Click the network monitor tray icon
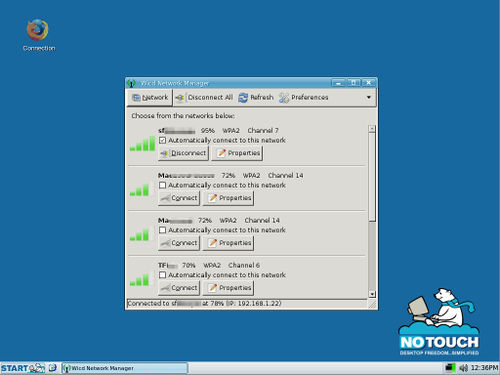500x375 pixels. tap(450, 368)
